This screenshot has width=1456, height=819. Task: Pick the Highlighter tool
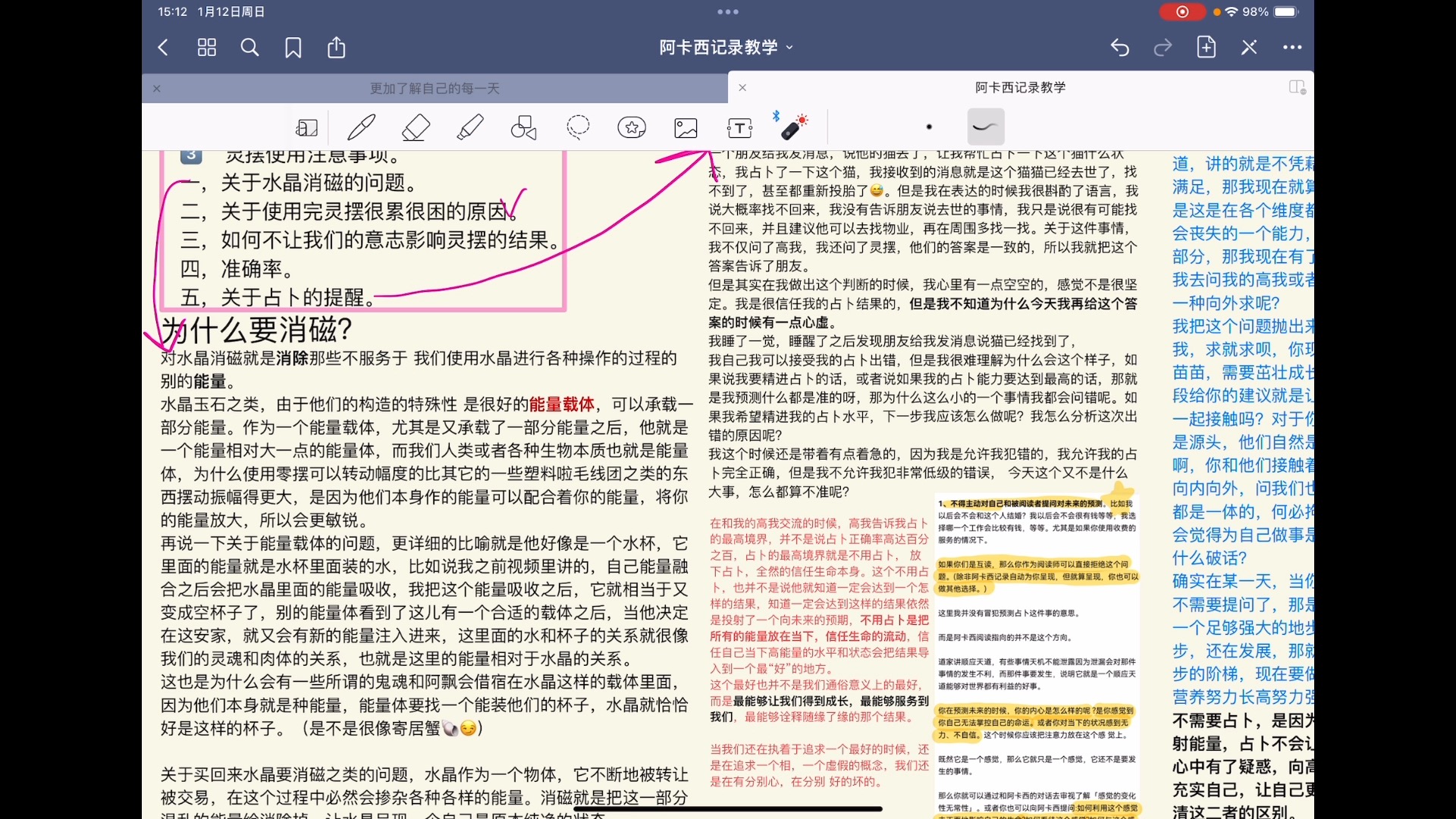click(469, 127)
